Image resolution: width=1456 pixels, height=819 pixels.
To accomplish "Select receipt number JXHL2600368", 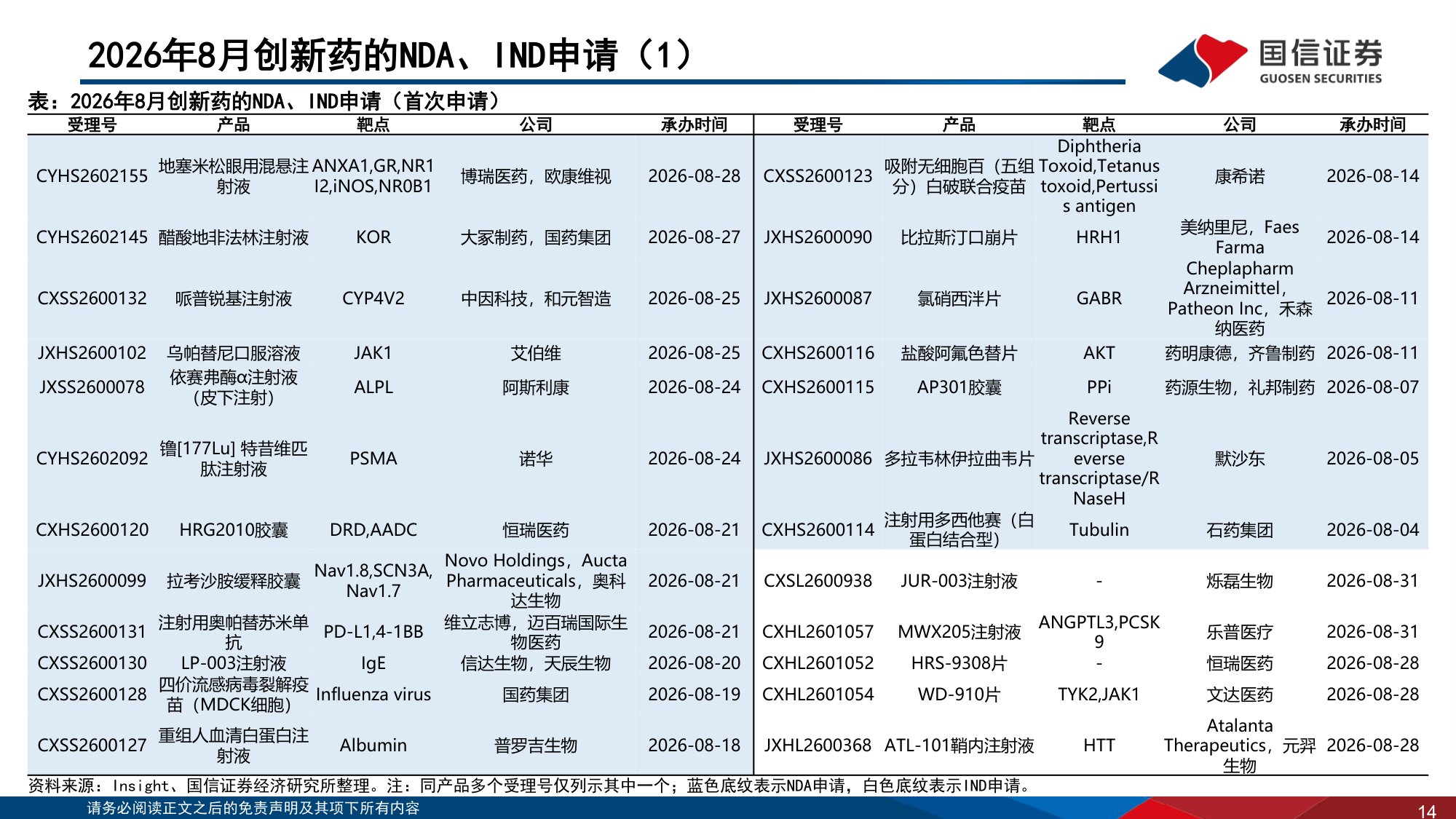I will [x=818, y=745].
